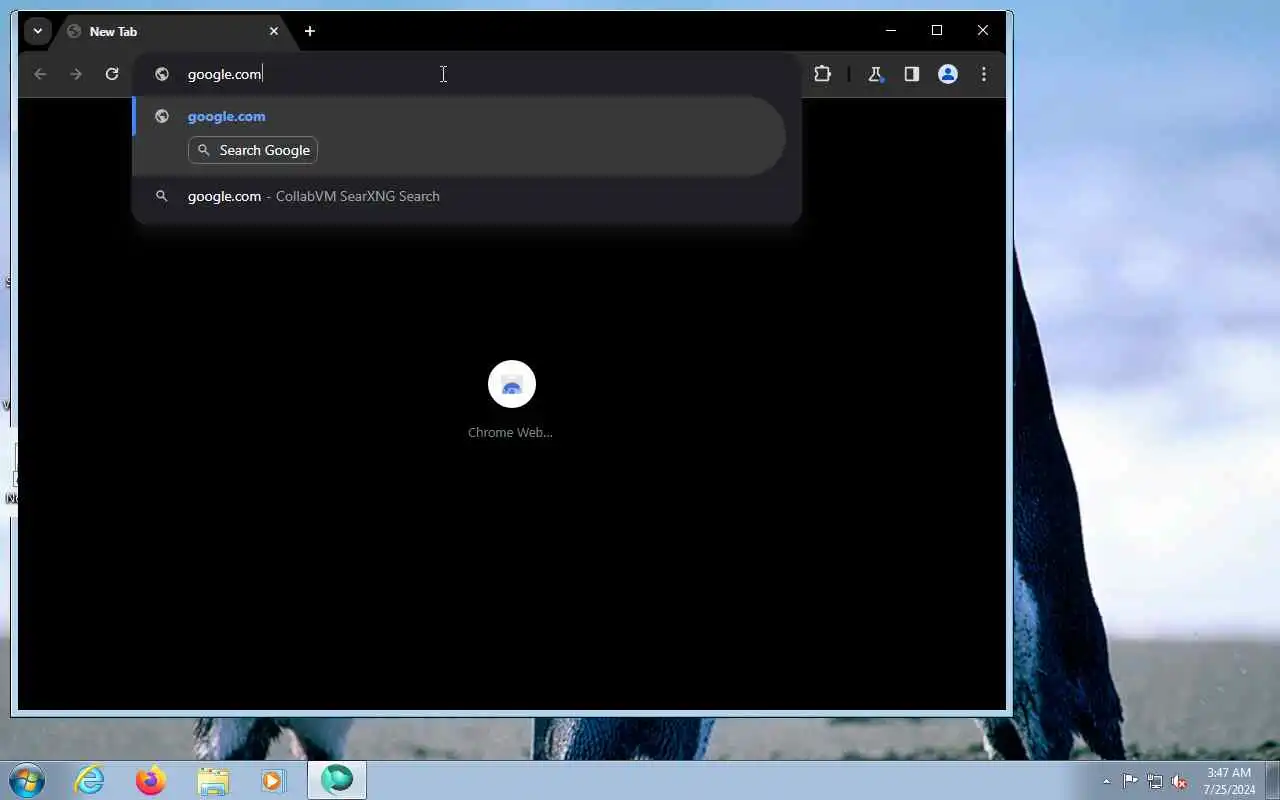The height and width of the screenshot is (800, 1280).
Task: Launch Internet Explorer from taskbar
Action: [x=90, y=780]
